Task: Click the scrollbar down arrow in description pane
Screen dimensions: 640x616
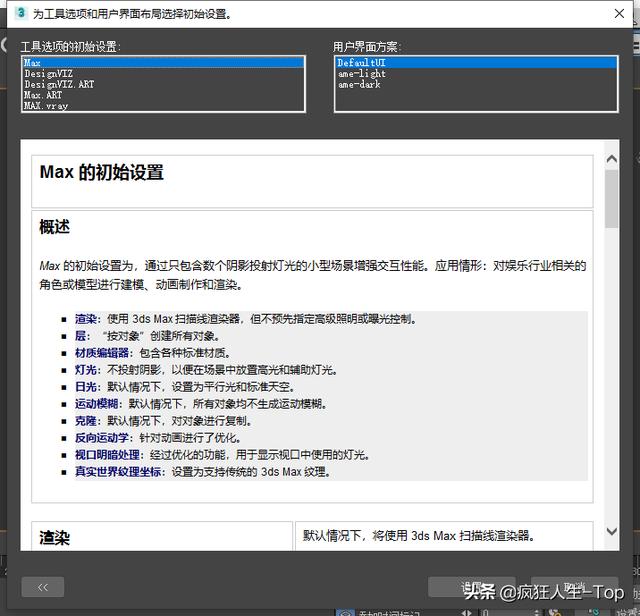Action: 611,541
